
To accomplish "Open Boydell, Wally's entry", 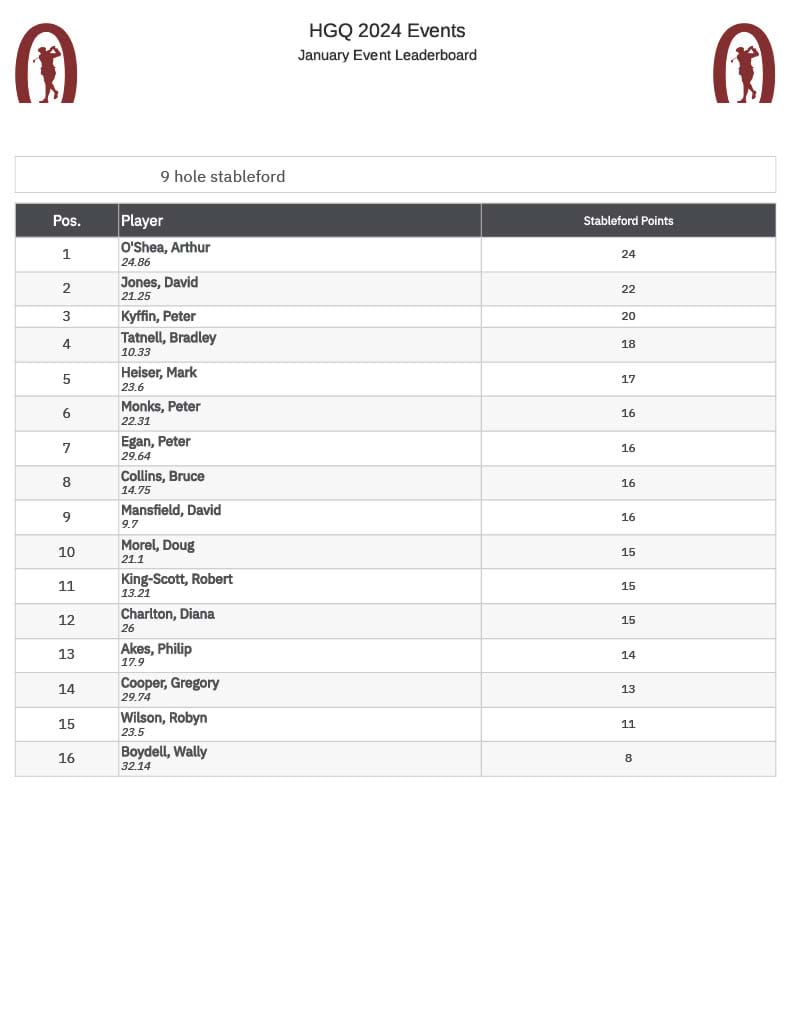I will point(164,752).
